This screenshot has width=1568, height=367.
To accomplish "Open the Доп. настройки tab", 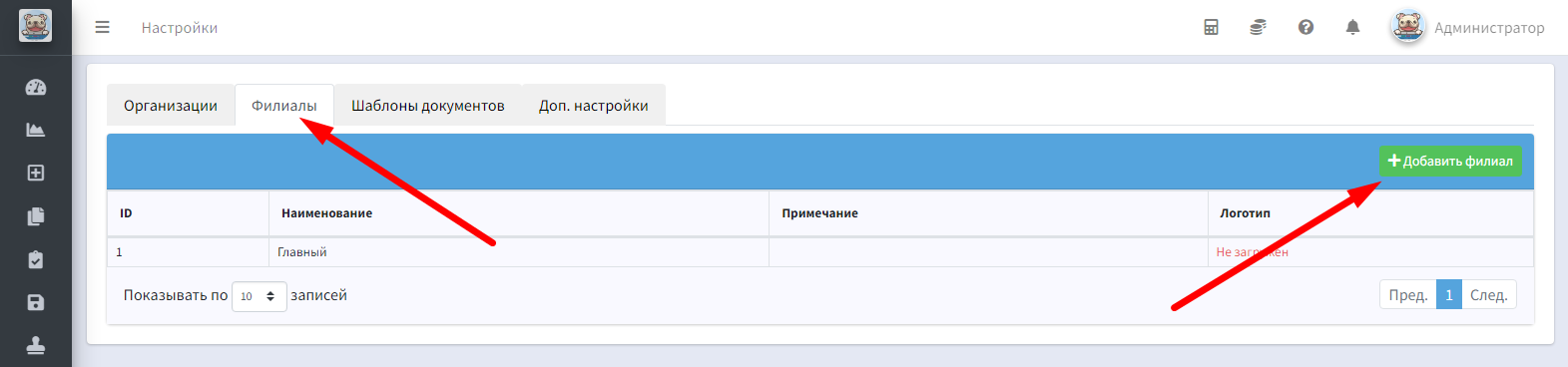I will click(x=594, y=105).
